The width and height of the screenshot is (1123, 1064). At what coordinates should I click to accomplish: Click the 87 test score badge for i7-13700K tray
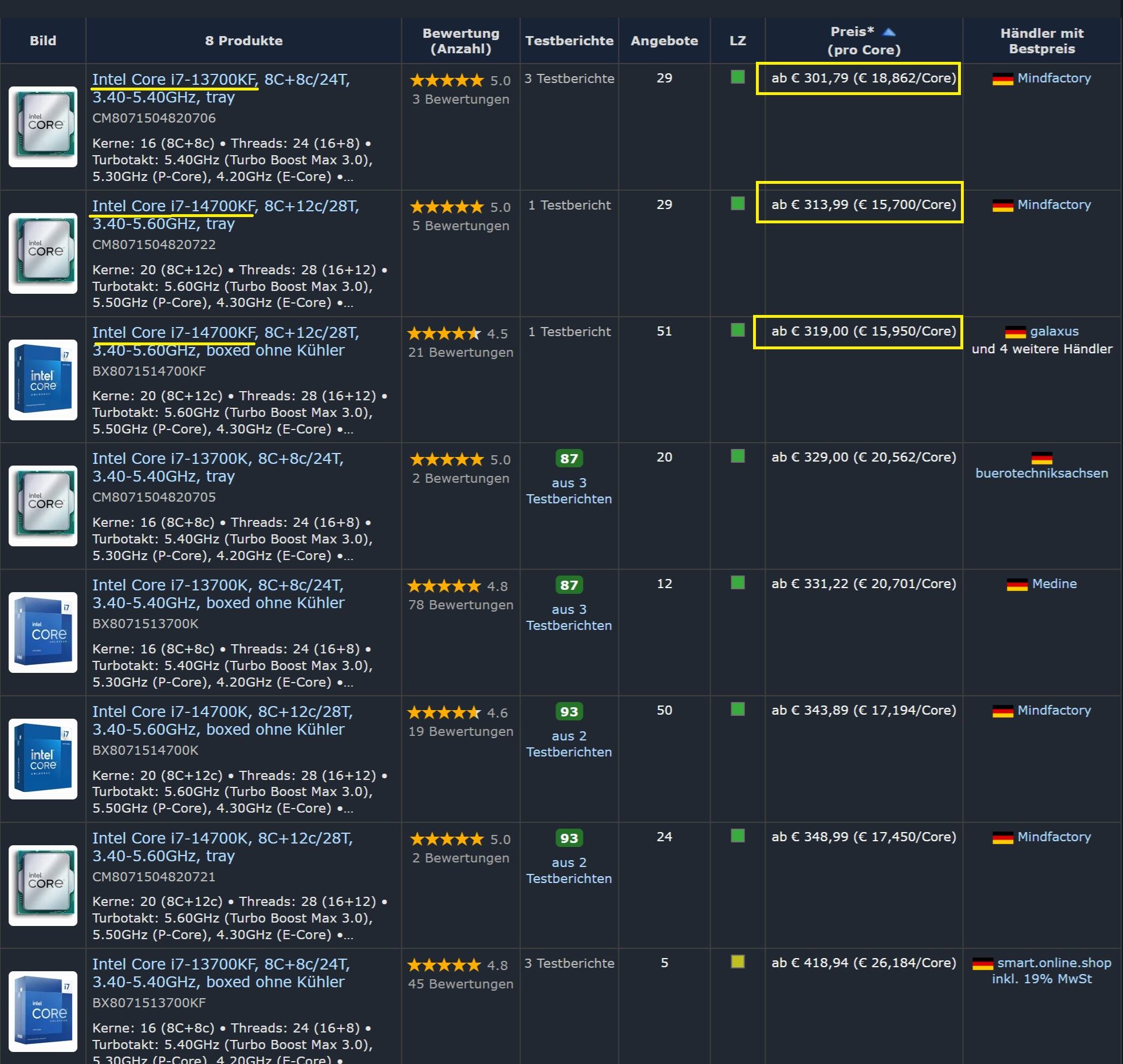569,459
